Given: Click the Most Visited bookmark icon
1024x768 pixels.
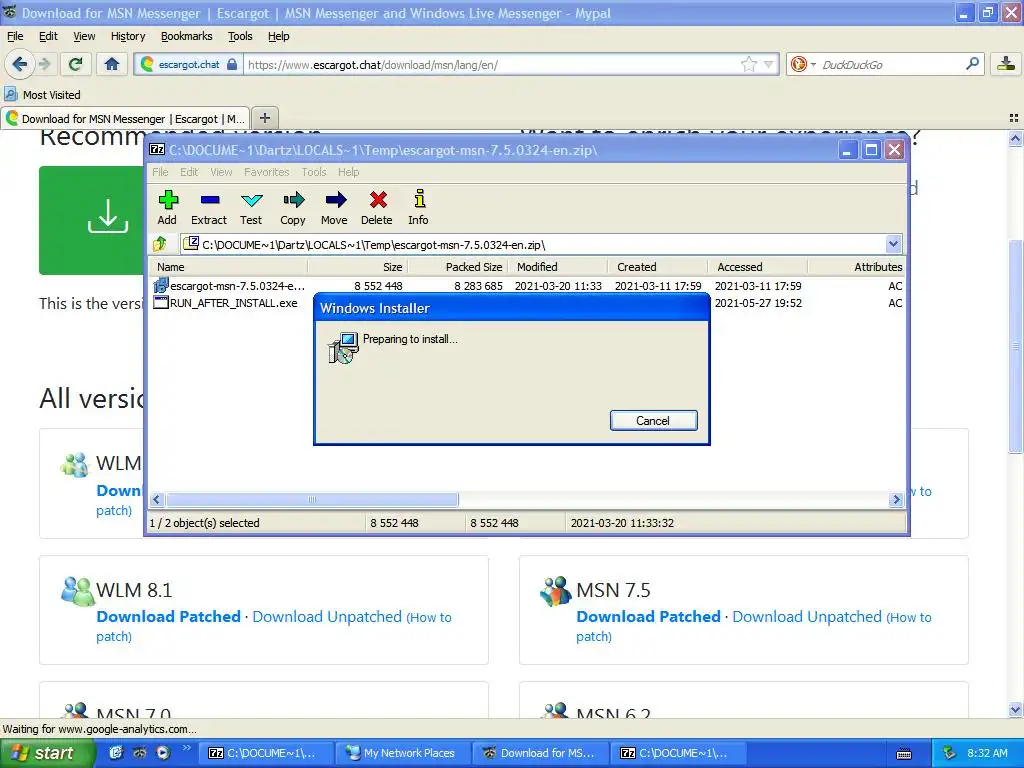Looking at the screenshot, I should (x=11, y=94).
